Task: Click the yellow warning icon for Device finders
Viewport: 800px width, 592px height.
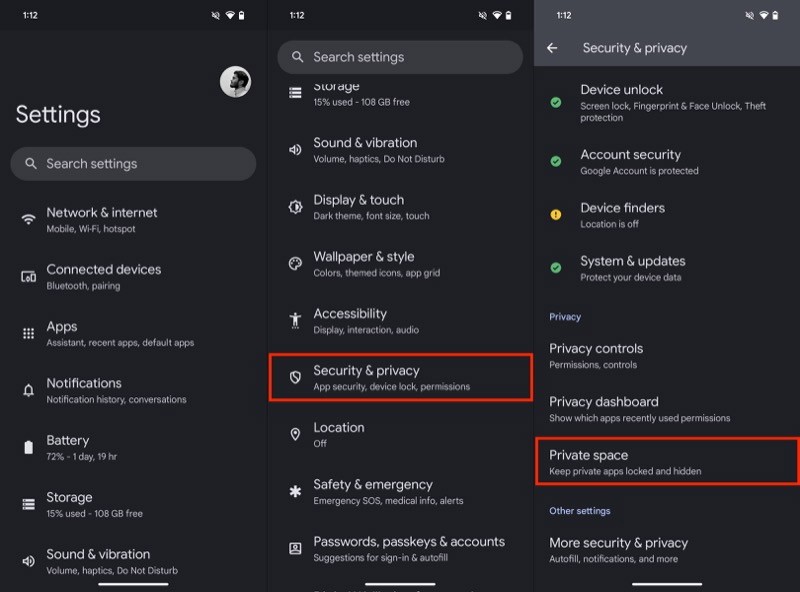Action: 556,214
